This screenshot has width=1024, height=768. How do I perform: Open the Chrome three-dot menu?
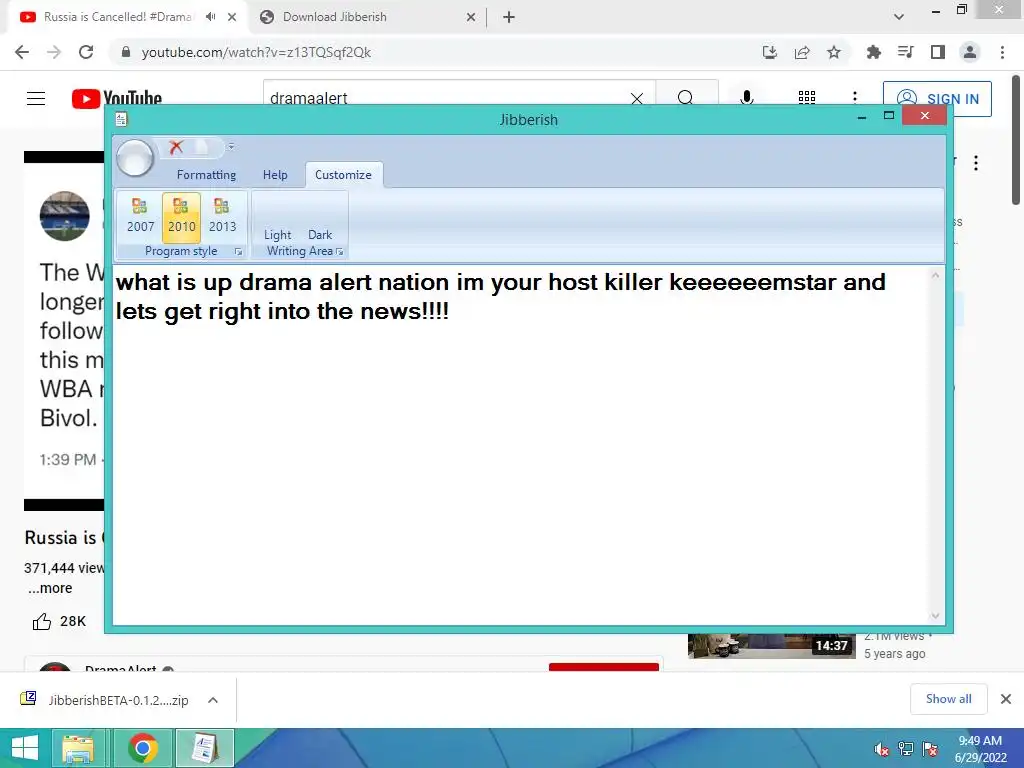pos(1002,52)
